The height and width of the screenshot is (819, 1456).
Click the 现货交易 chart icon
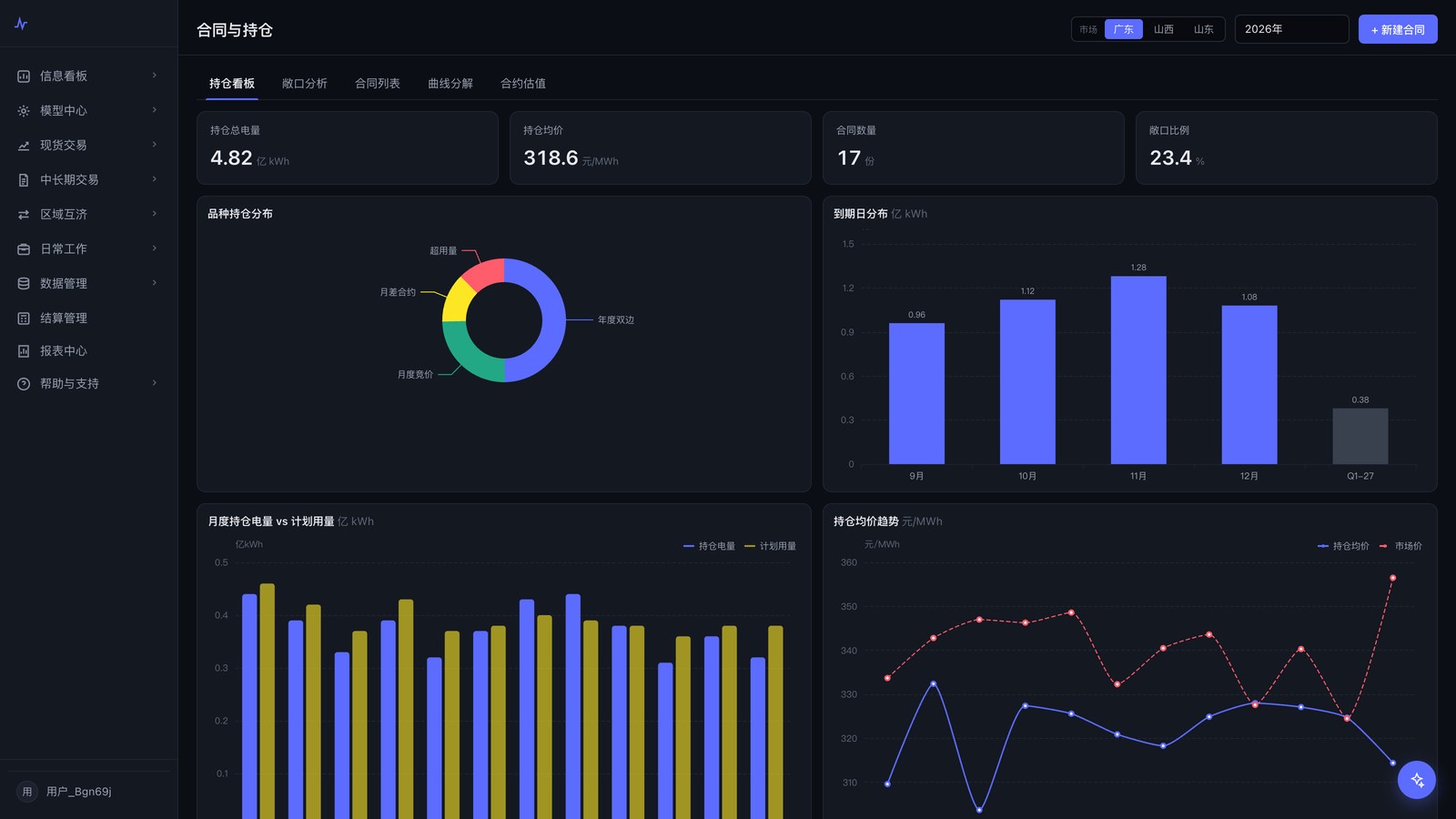click(x=24, y=146)
